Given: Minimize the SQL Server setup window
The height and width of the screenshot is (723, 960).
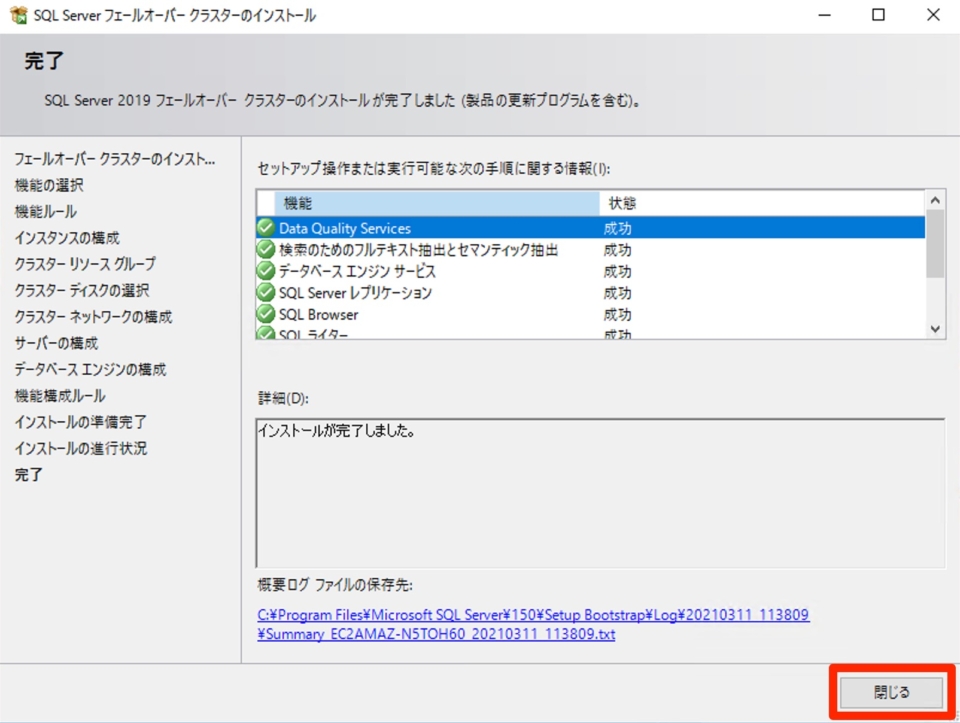Looking at the screenshot, I should point(825,15).
